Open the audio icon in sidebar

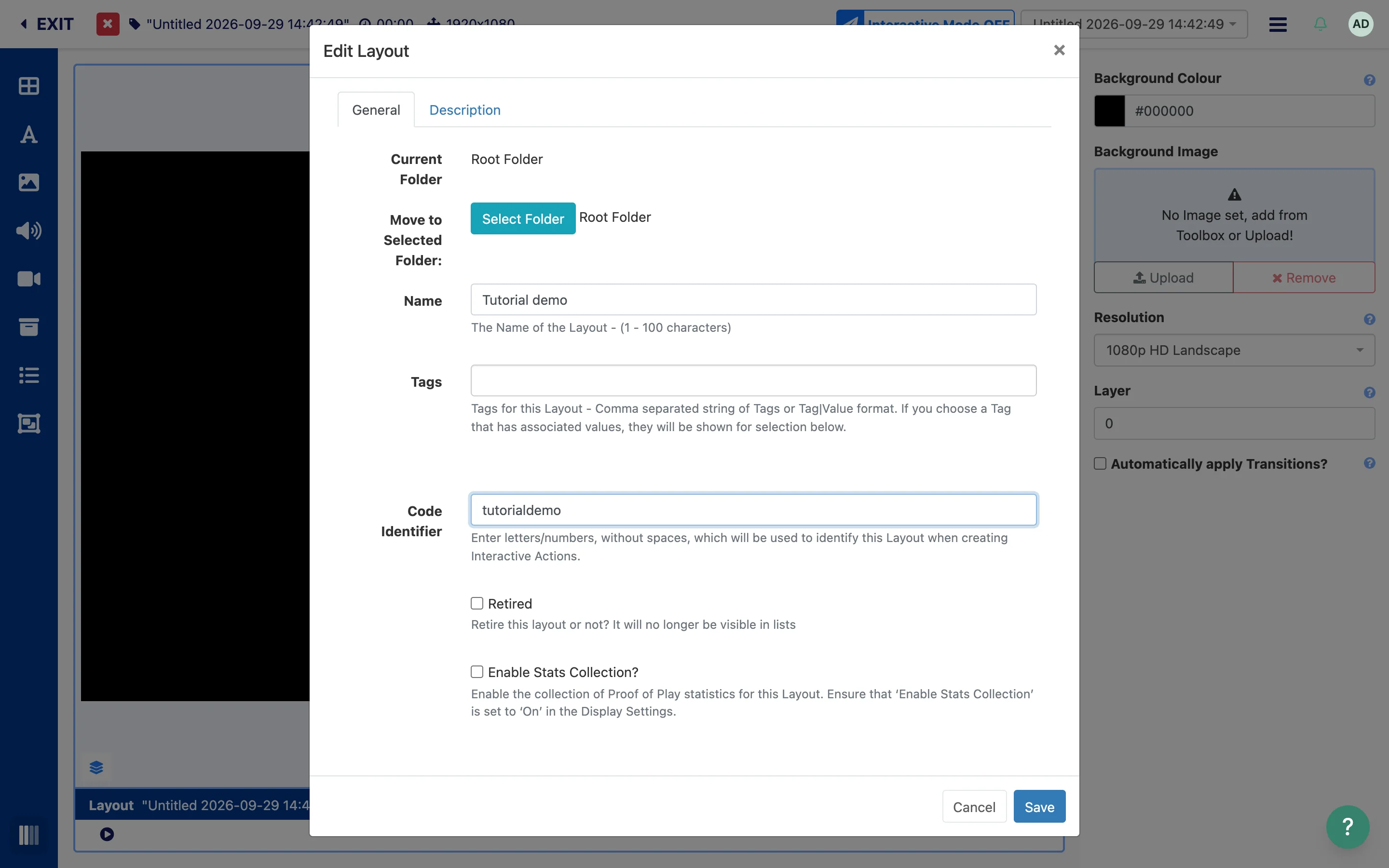tap(29, 231)
